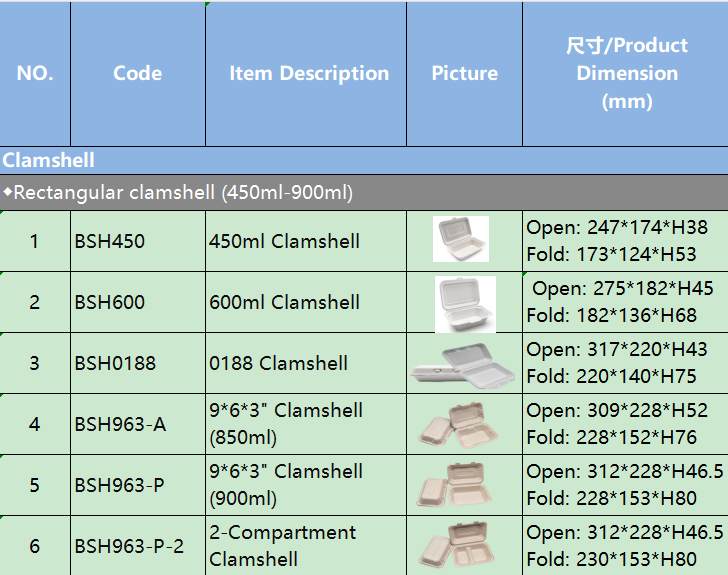Screen dimensions: 728x575
Task: Click the 0188 Clamshell product photo
Action: coord(463,364)
